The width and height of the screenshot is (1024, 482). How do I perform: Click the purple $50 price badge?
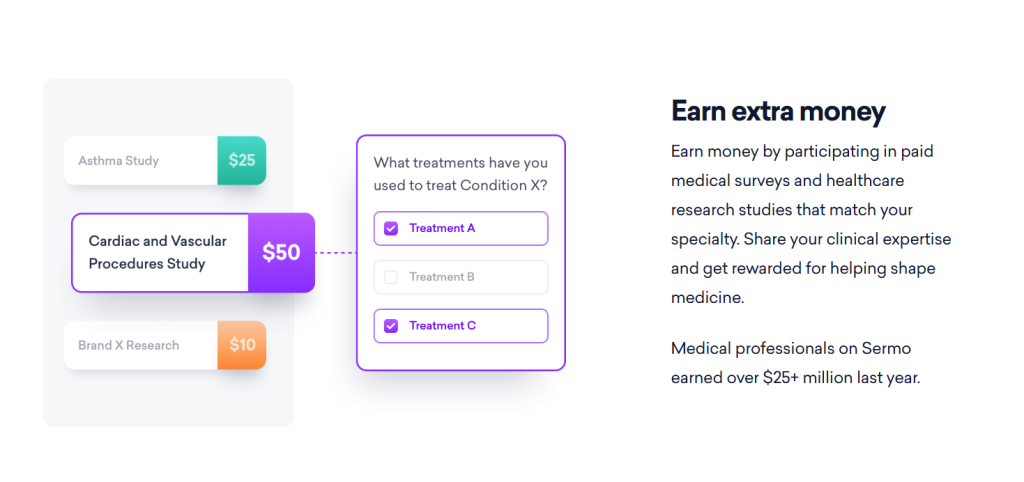point(281,253)
